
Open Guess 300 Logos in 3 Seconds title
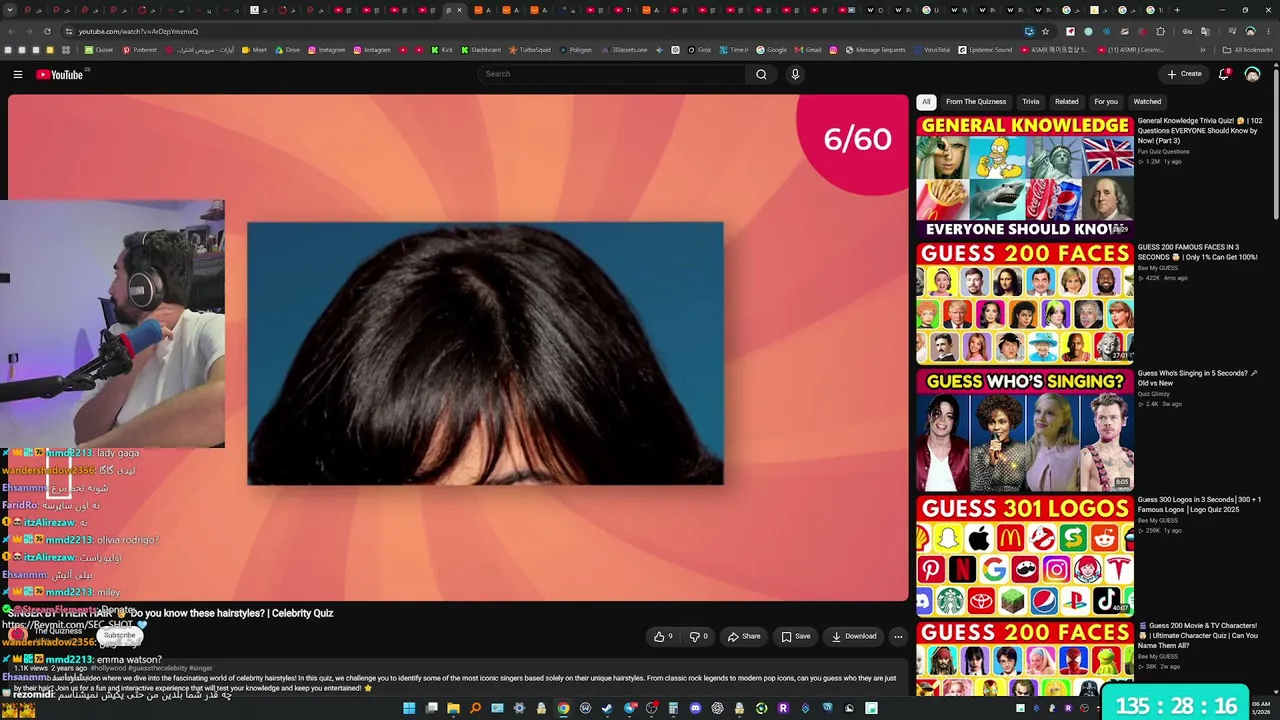pos(1200,504)
